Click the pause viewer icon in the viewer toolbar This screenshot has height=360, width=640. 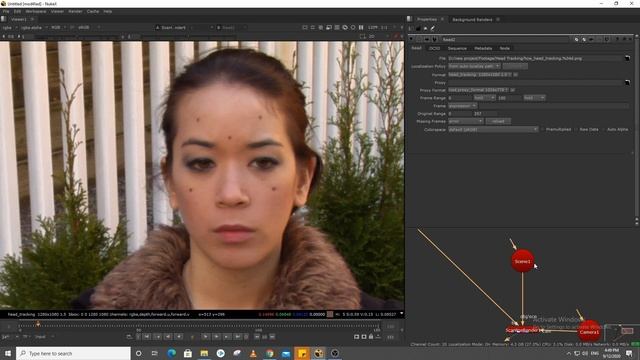(361, 27)
